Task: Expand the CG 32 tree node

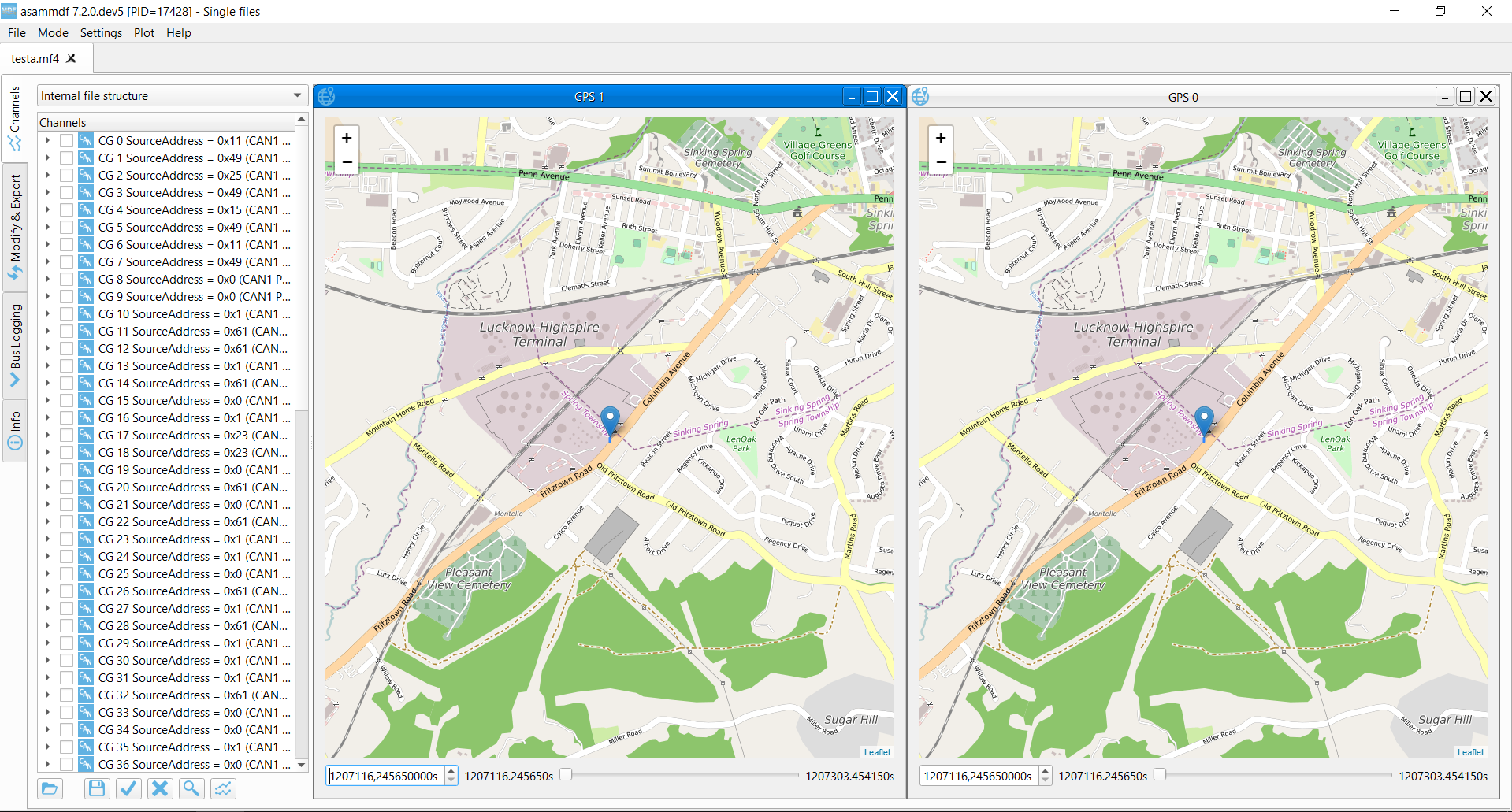Action: coord(47,695)
